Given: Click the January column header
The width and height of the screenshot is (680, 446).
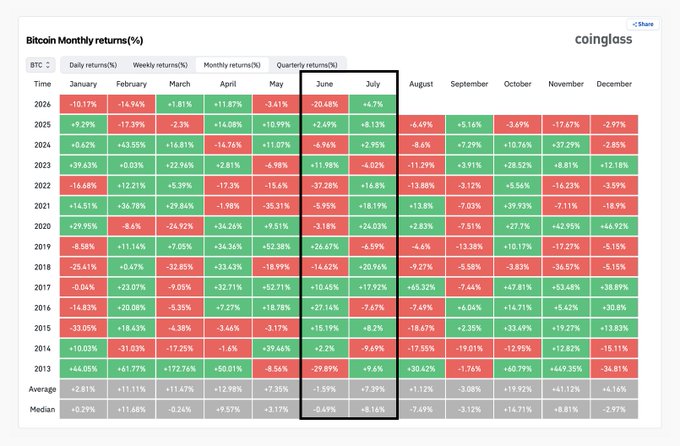Looking at the screenshot, I should 83,84.
